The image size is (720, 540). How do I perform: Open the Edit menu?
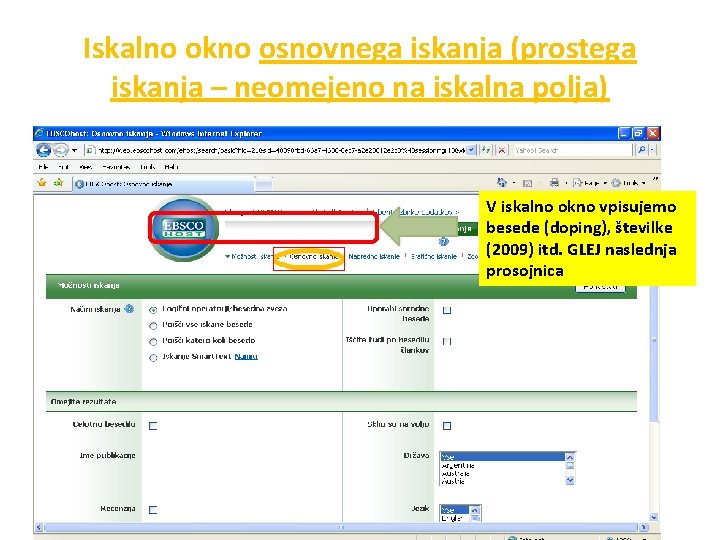click(63, 167)
